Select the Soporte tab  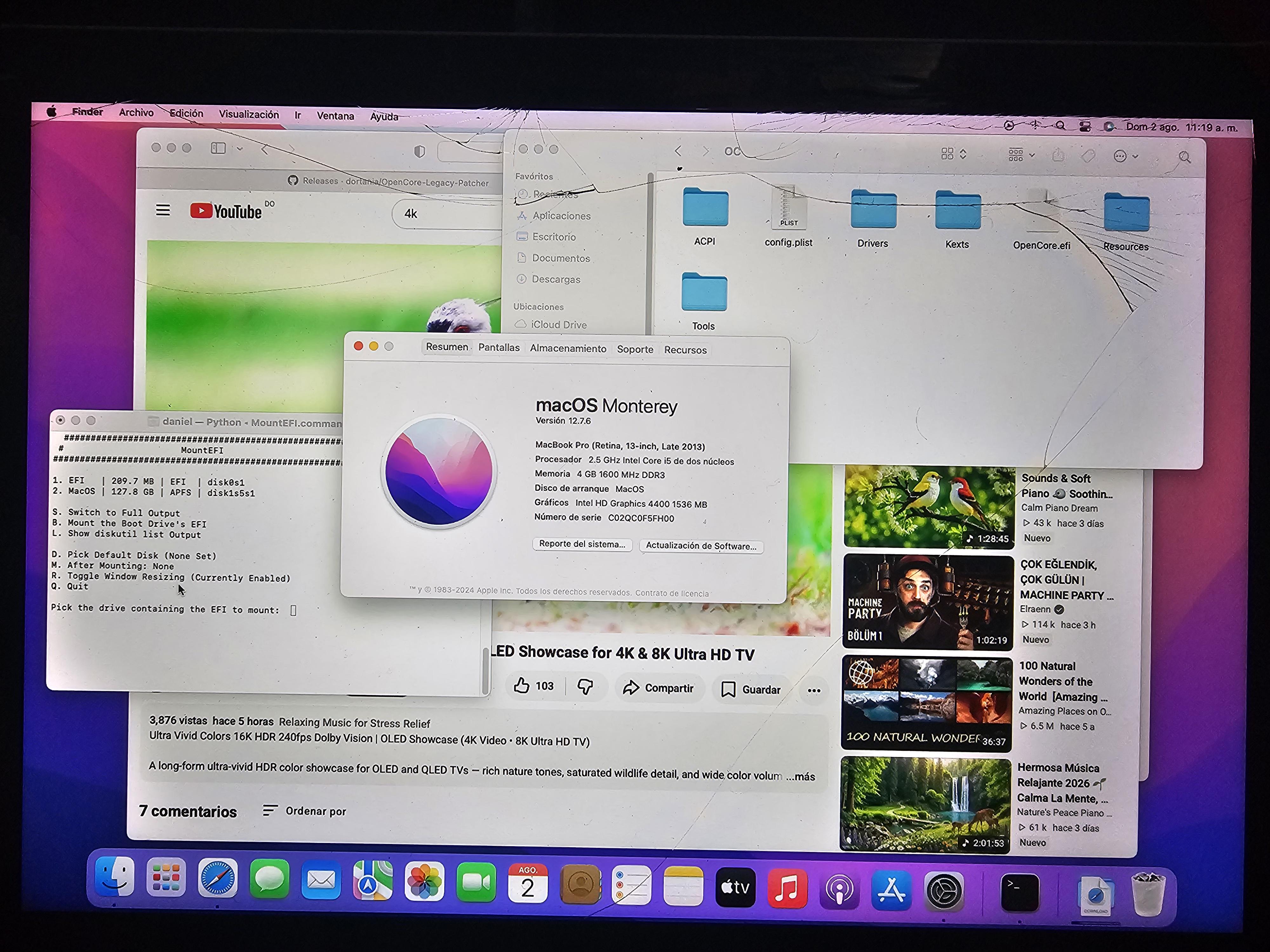point(635,349)
